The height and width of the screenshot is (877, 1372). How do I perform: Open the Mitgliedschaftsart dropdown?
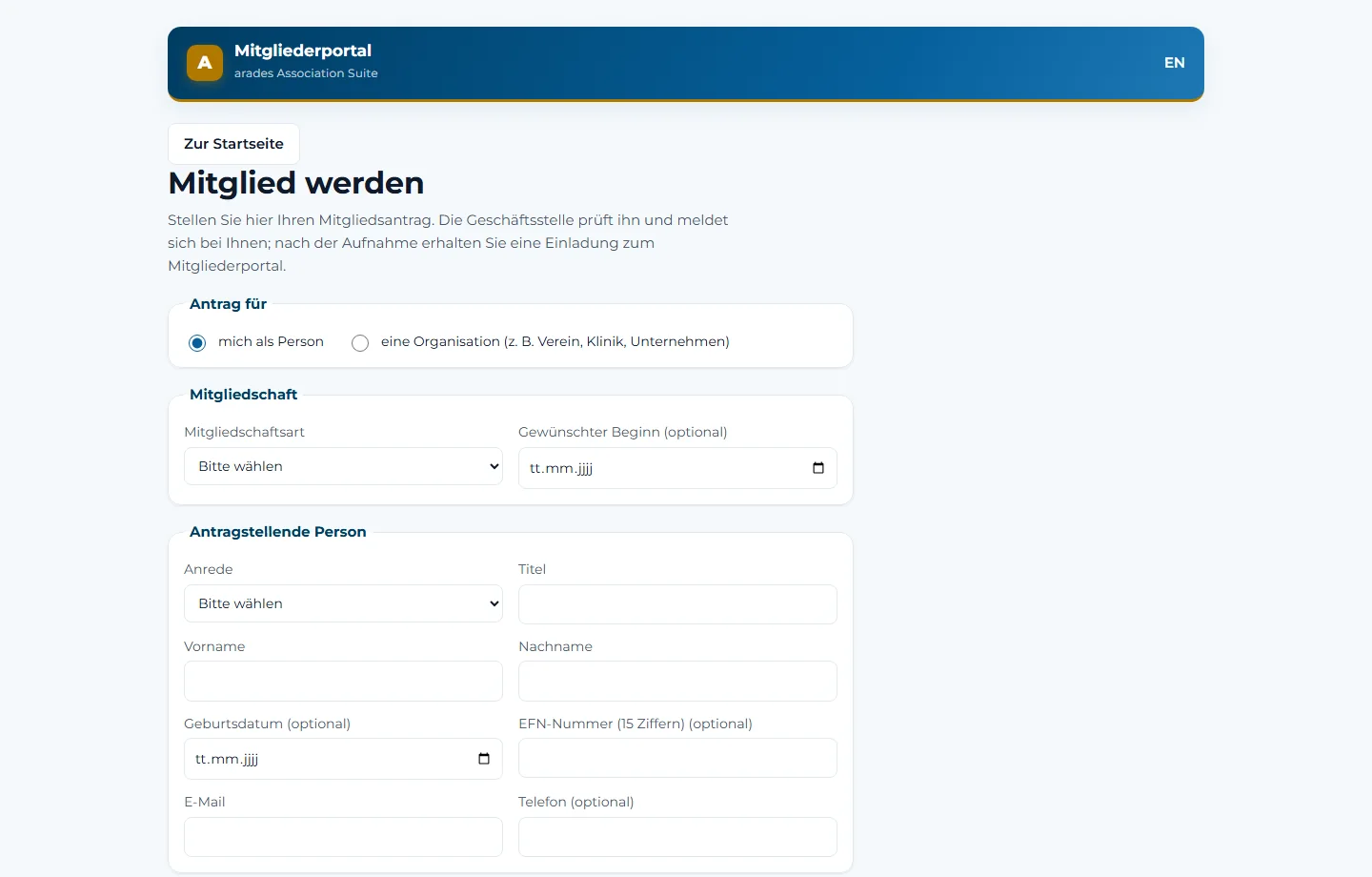tap(343, 466)
